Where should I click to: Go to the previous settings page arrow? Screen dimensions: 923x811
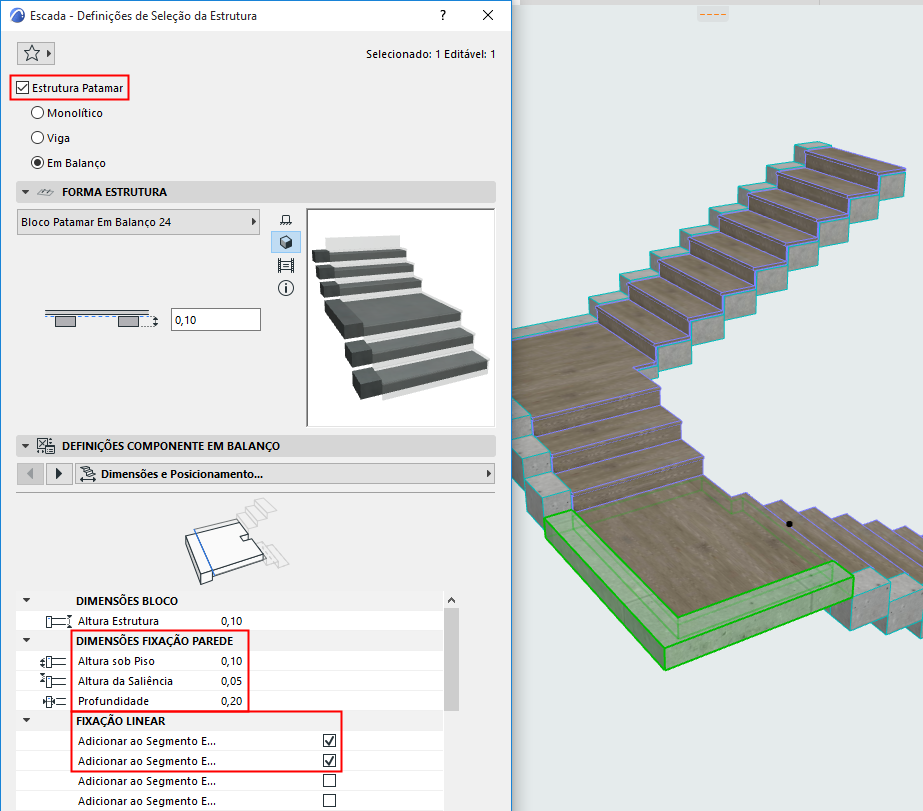pyautogui.click(x=31, y=473)
